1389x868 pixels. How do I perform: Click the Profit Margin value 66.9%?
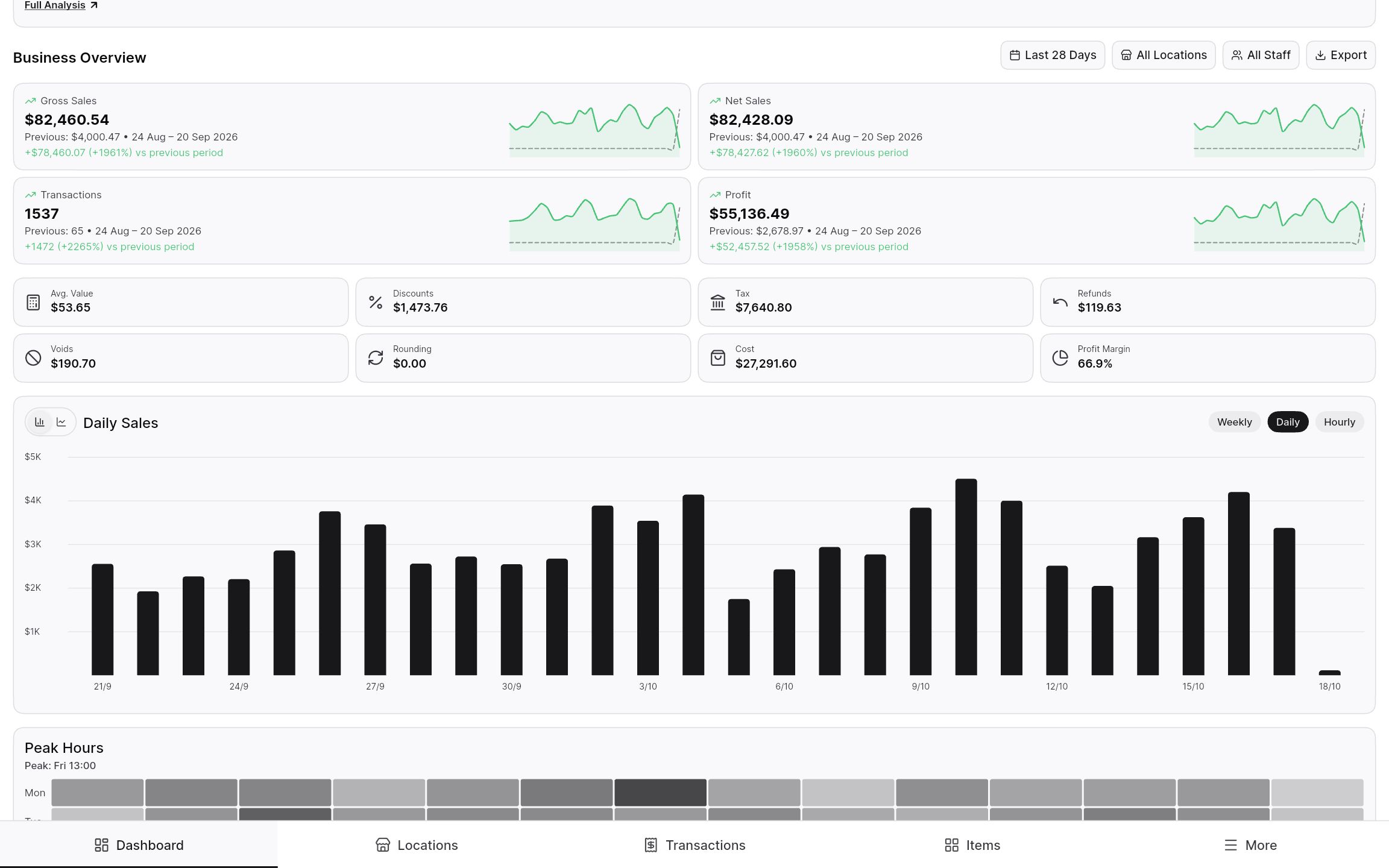[x=1095, y=363]
